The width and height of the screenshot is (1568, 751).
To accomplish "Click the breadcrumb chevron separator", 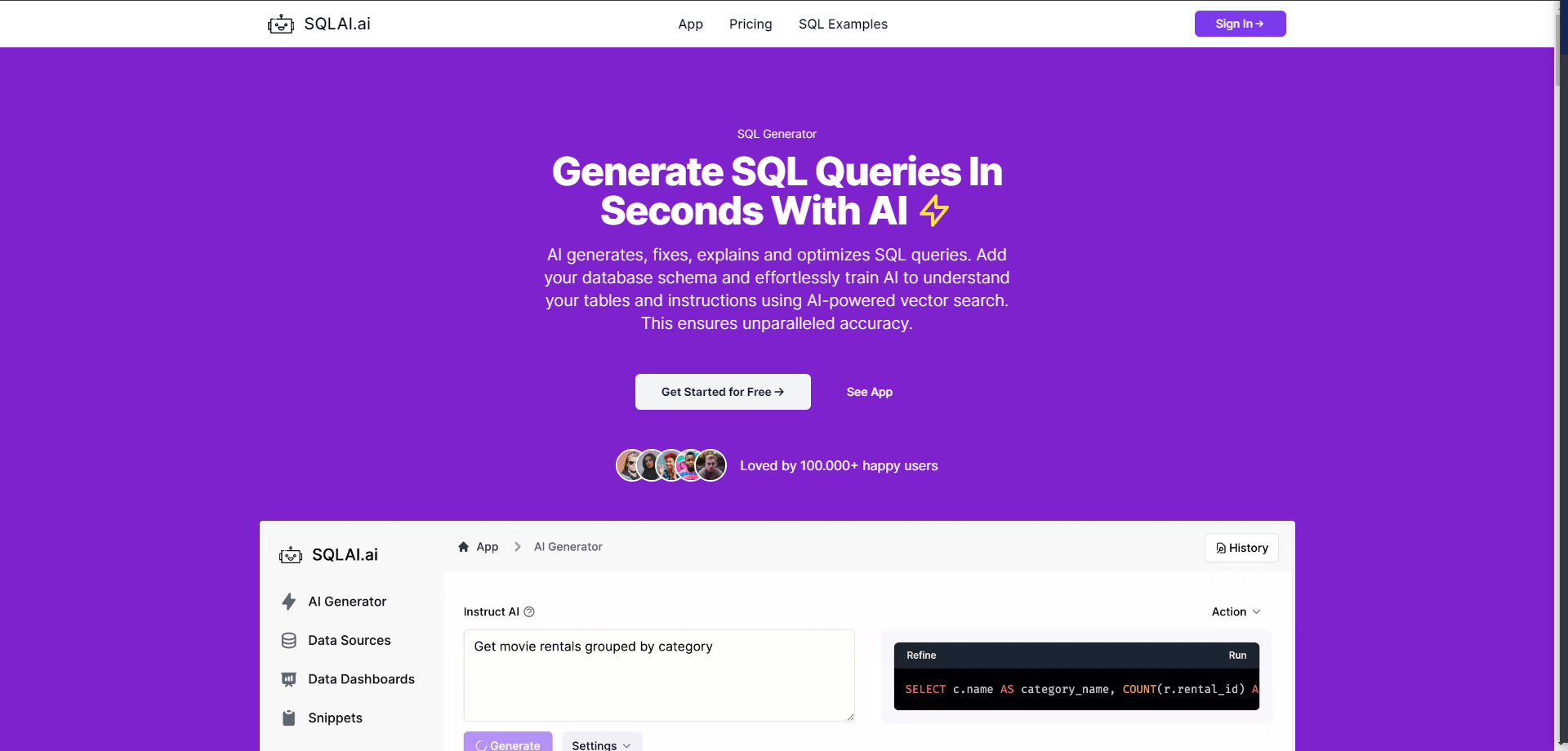I will 517,547.
